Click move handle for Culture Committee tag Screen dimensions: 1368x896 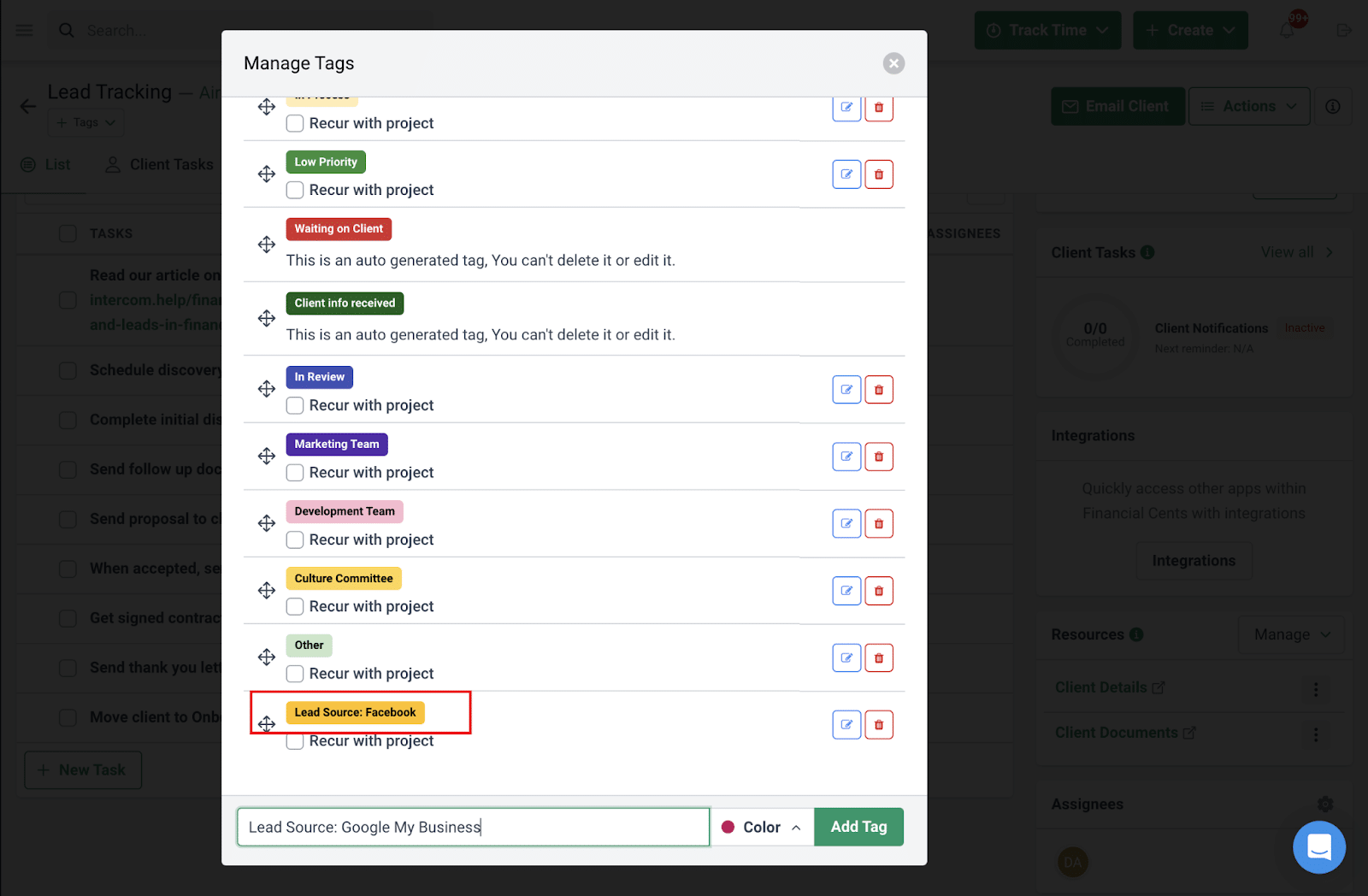267,591
